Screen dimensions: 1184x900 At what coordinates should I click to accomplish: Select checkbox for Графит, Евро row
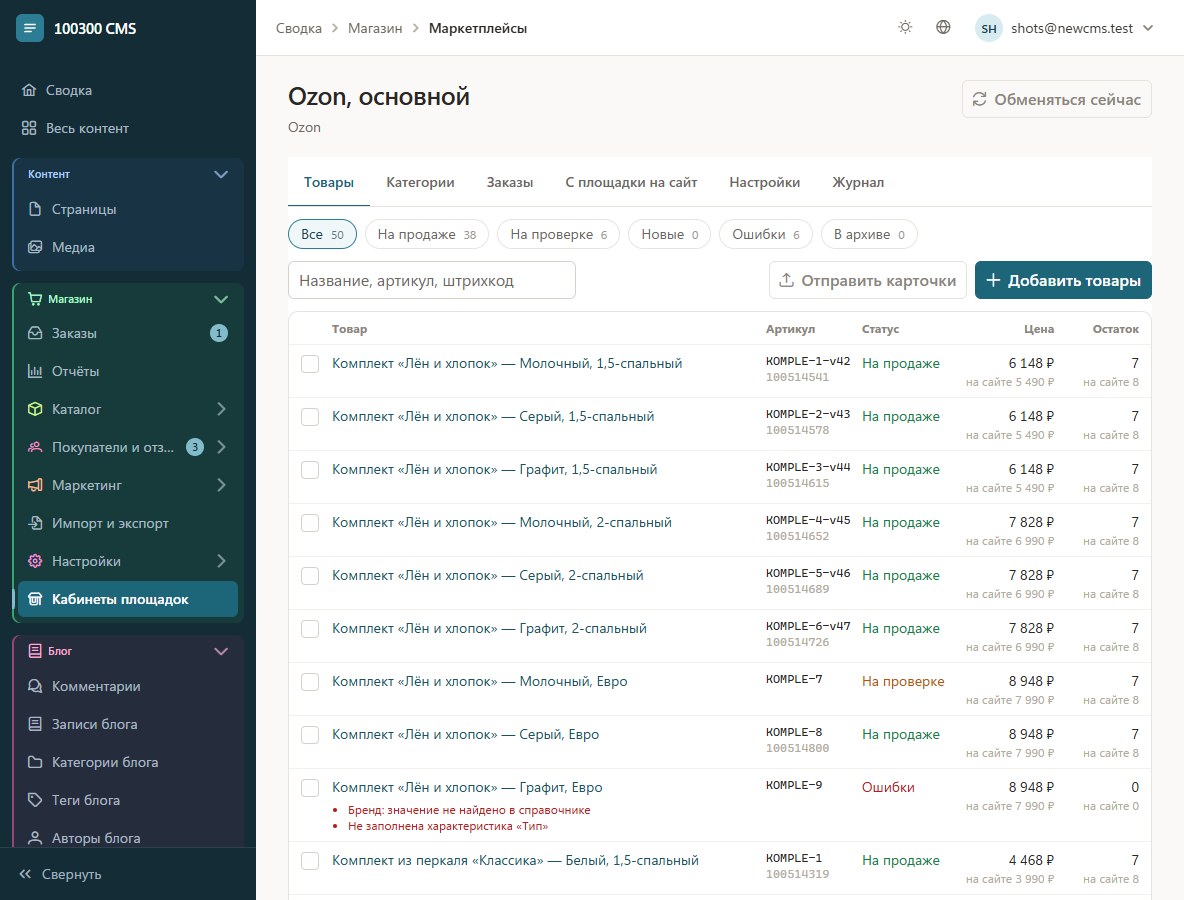point(310,788)
